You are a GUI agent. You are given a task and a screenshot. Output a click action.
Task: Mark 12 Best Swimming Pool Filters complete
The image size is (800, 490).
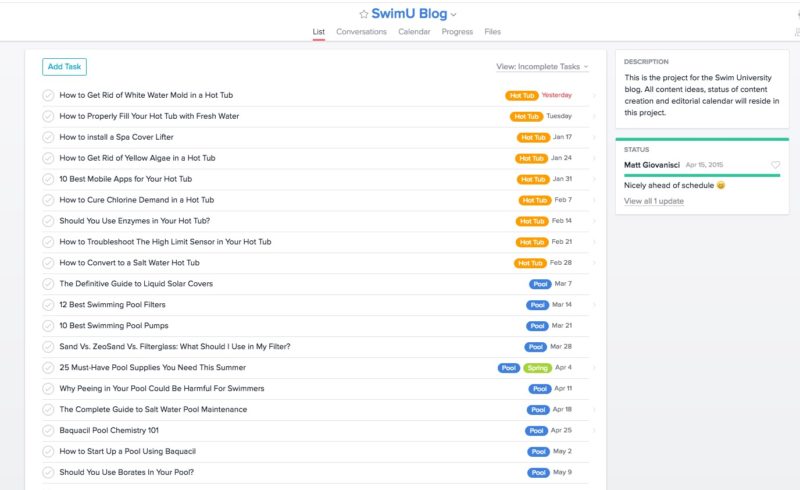48,305
